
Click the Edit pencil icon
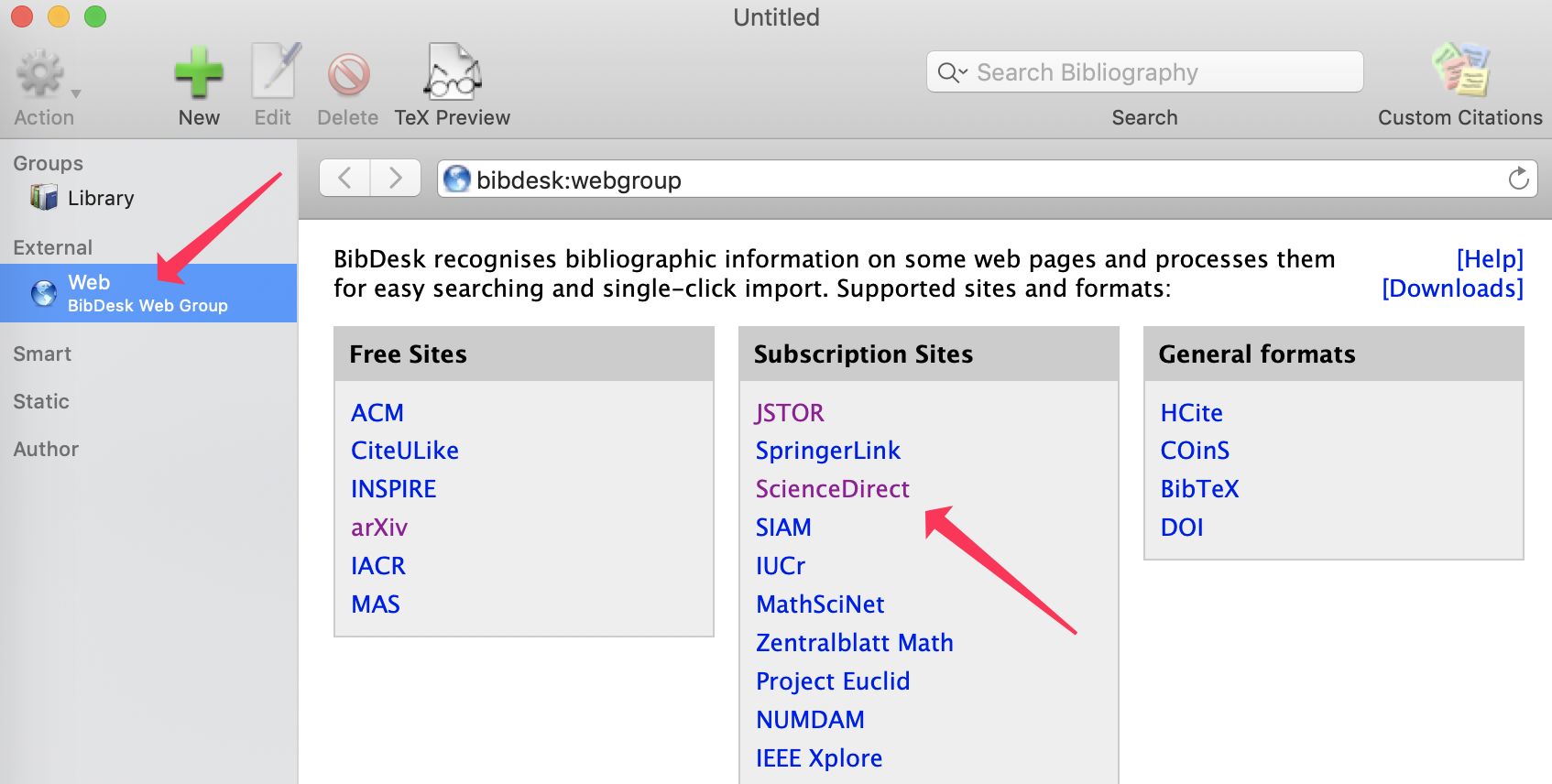pos(275,71)
